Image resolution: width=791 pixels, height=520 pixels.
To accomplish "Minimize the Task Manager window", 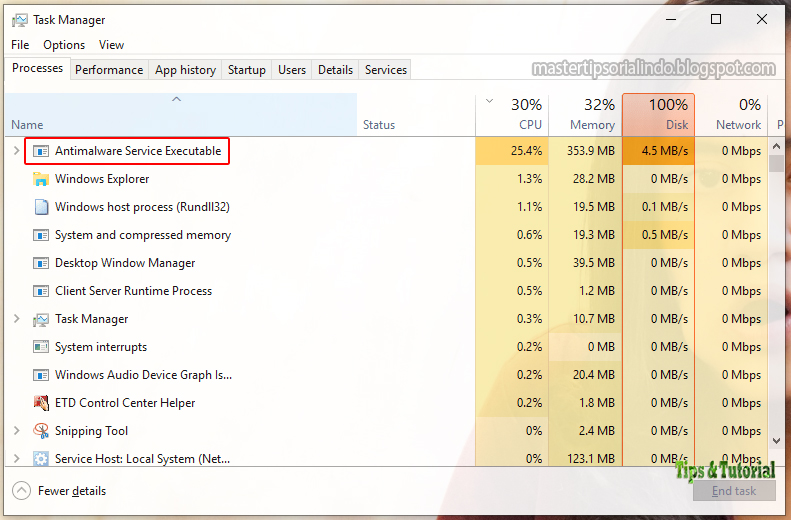I will tap(671, 19).
